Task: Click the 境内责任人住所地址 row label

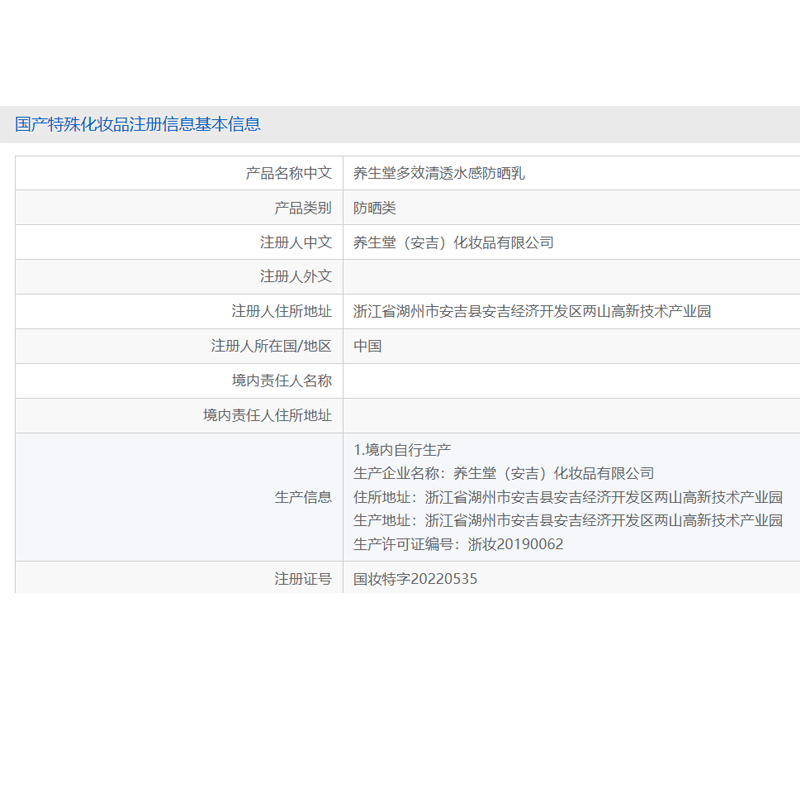Action: click(x=267, y=415)
